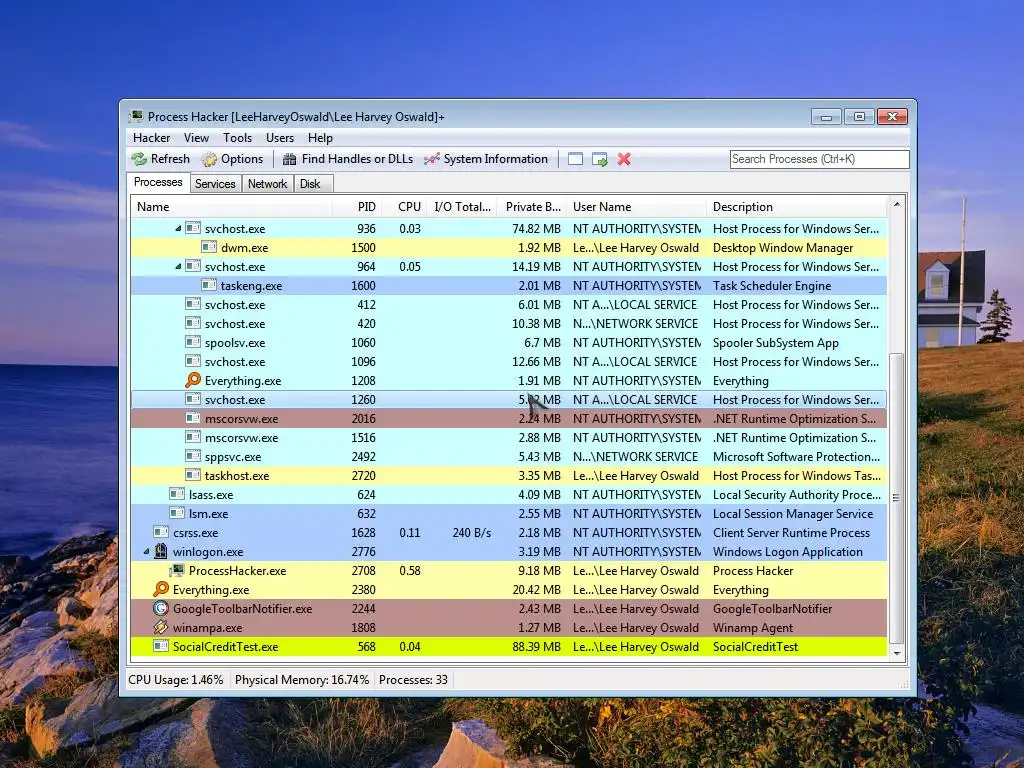Viewport: 1024px width, 768px height.
Task: Switch to the Network tab
Action: tap(267, 184)
